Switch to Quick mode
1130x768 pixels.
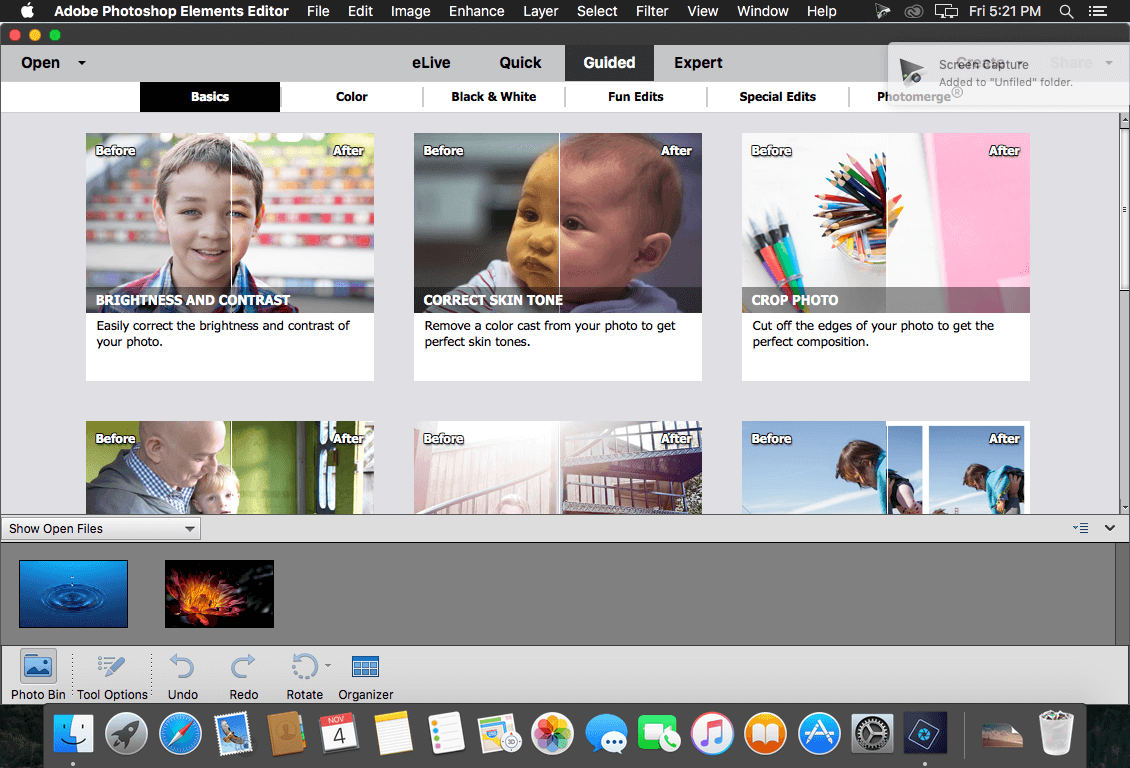520,63
